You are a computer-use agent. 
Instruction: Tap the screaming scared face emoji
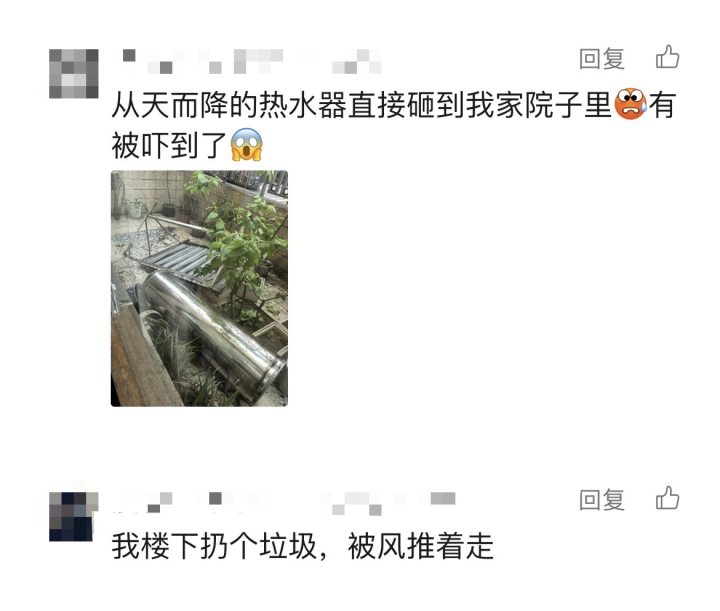coord(246,145)
